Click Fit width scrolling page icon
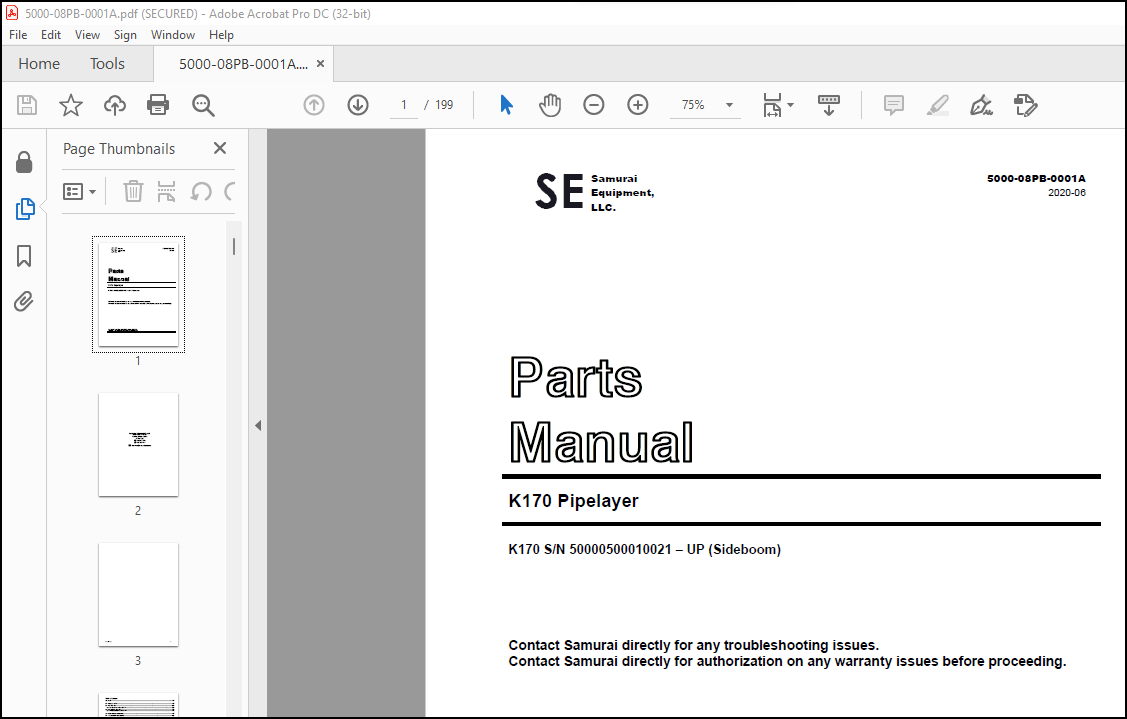Screen dimensions: 1127x719 tap(772, 105)
